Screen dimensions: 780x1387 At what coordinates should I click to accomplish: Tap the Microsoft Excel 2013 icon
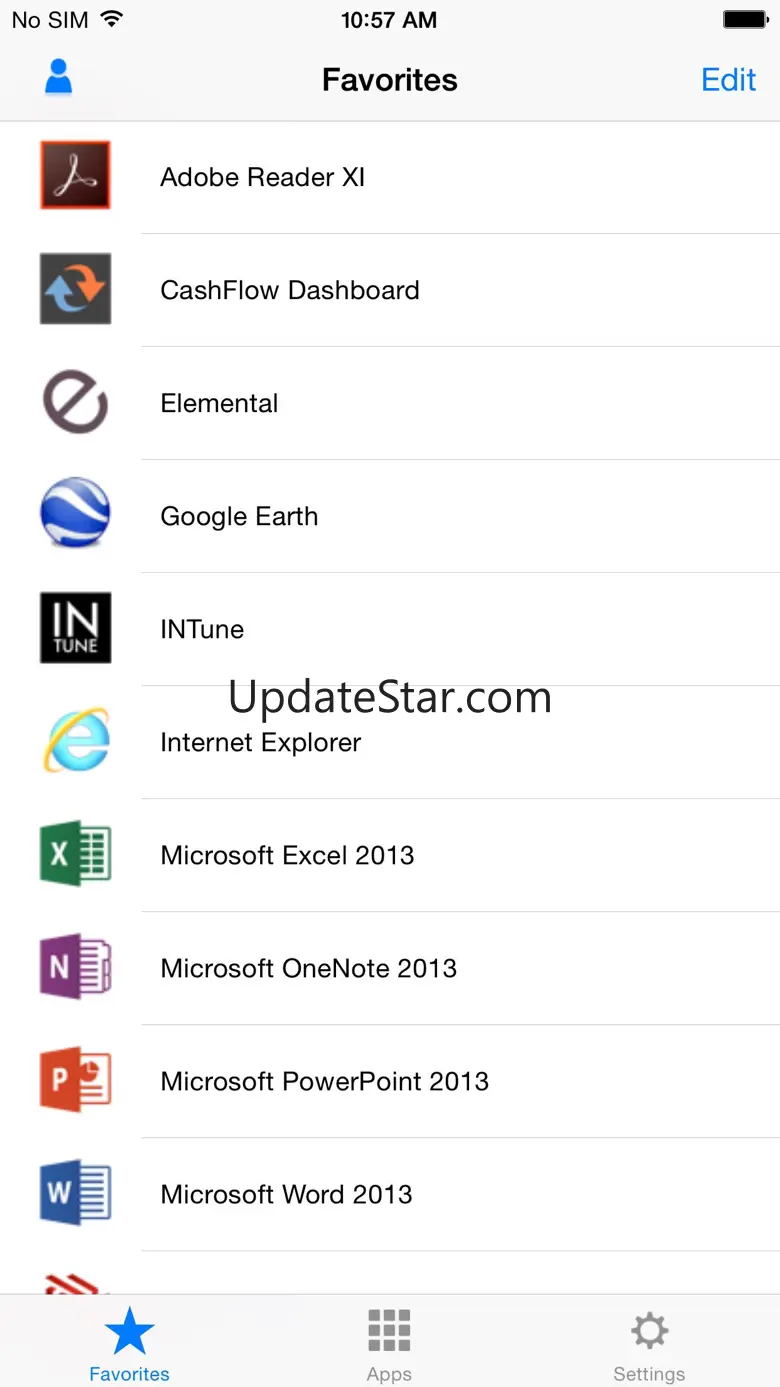click(75, 854)
